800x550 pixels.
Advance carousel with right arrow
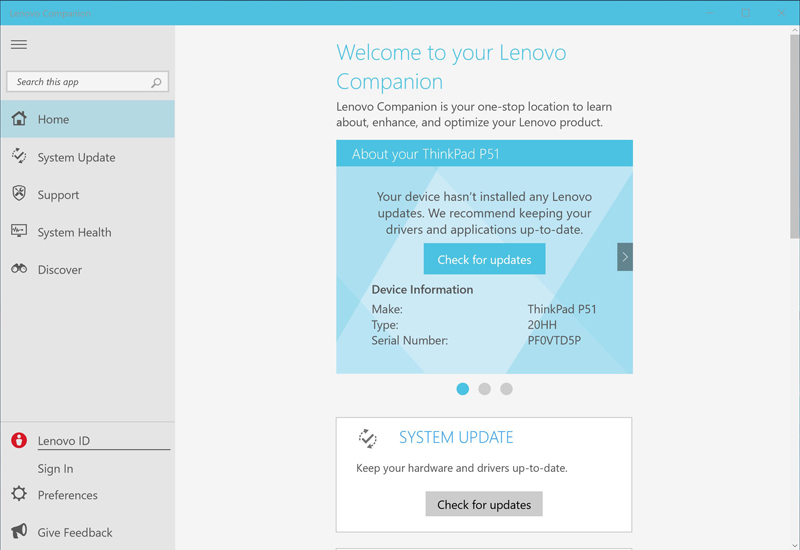624,257
